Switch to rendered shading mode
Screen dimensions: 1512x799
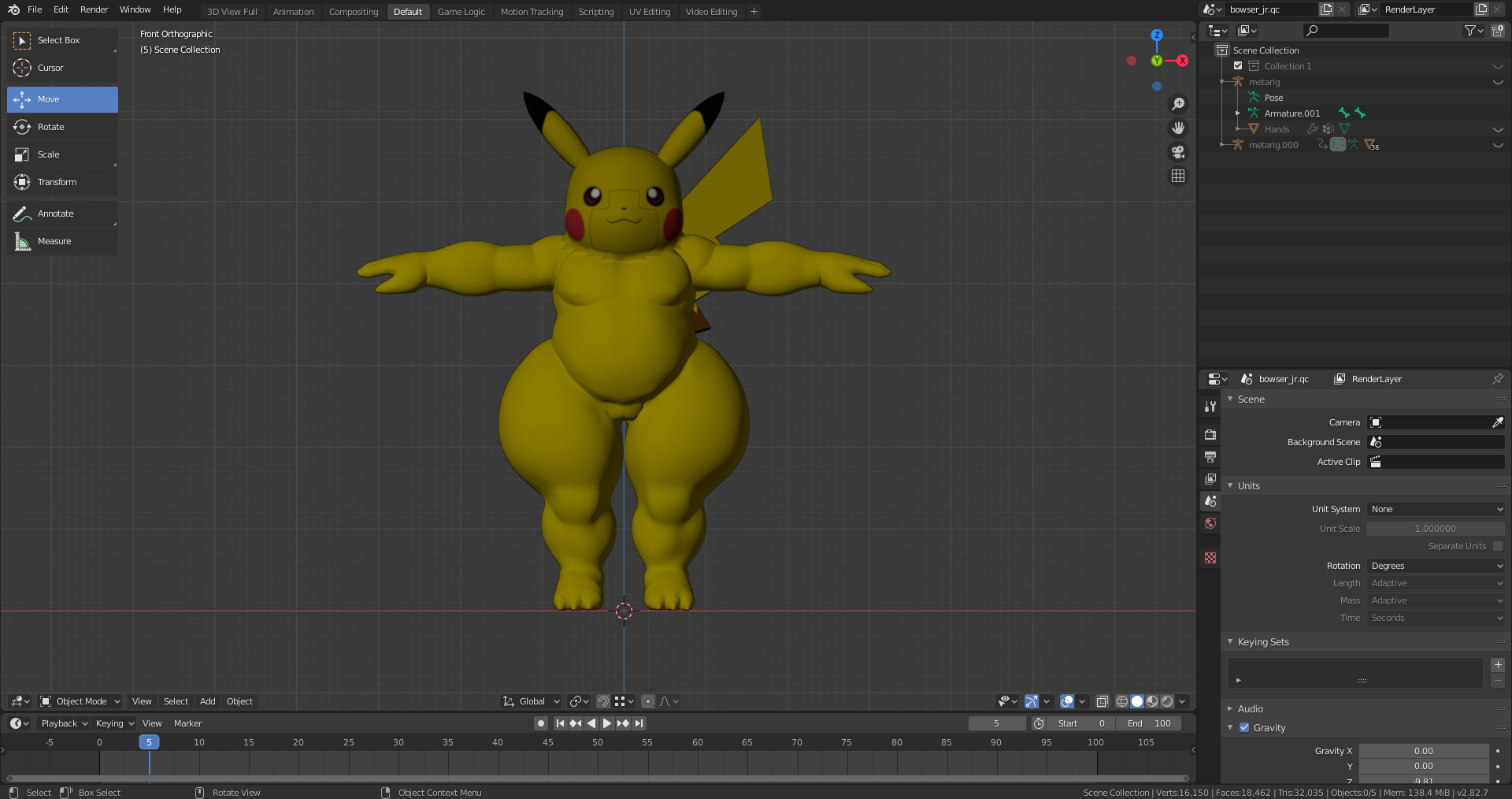(x=1167, y=701)
